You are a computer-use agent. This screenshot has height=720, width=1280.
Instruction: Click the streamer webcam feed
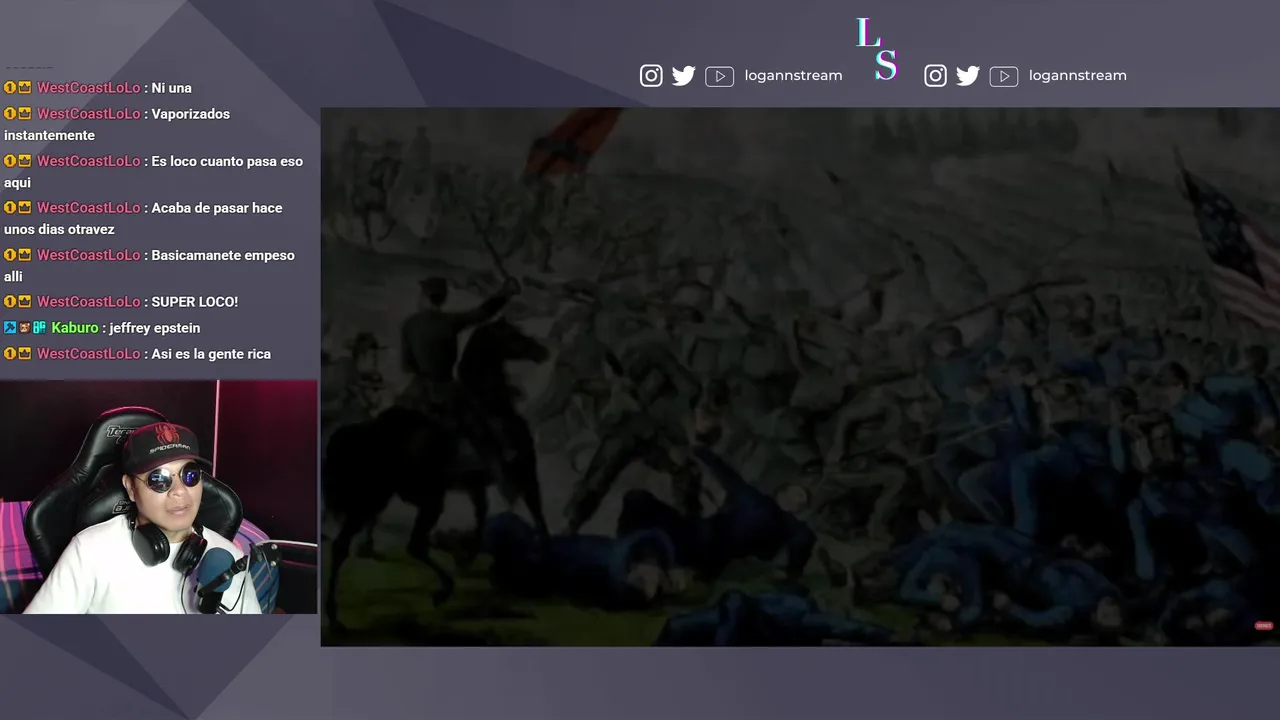(159, 497)
